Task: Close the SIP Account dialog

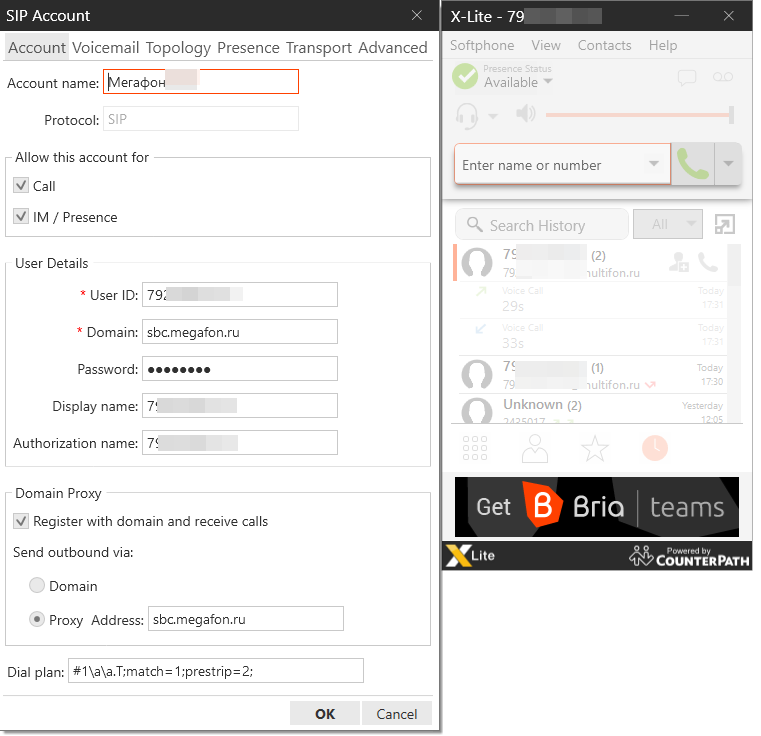Action: [x=416, y=16]
